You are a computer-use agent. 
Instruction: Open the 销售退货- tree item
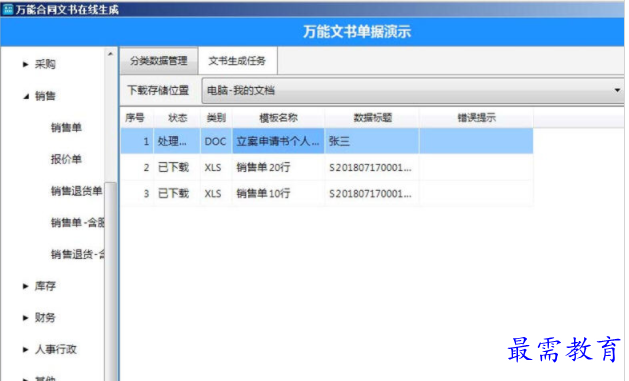point(77,254)
